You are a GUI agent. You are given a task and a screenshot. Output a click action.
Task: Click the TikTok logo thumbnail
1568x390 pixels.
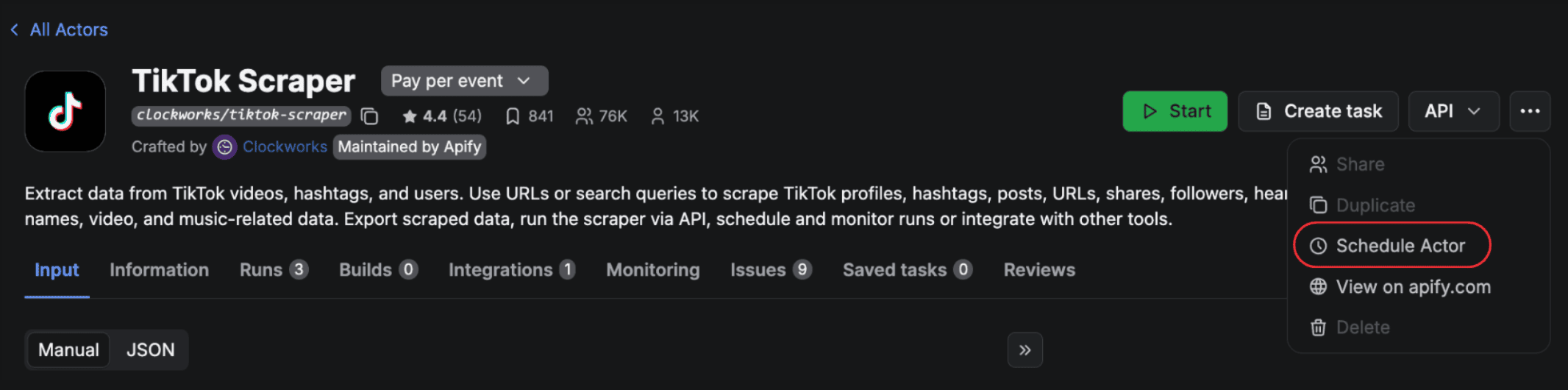(x=65, y=111)
